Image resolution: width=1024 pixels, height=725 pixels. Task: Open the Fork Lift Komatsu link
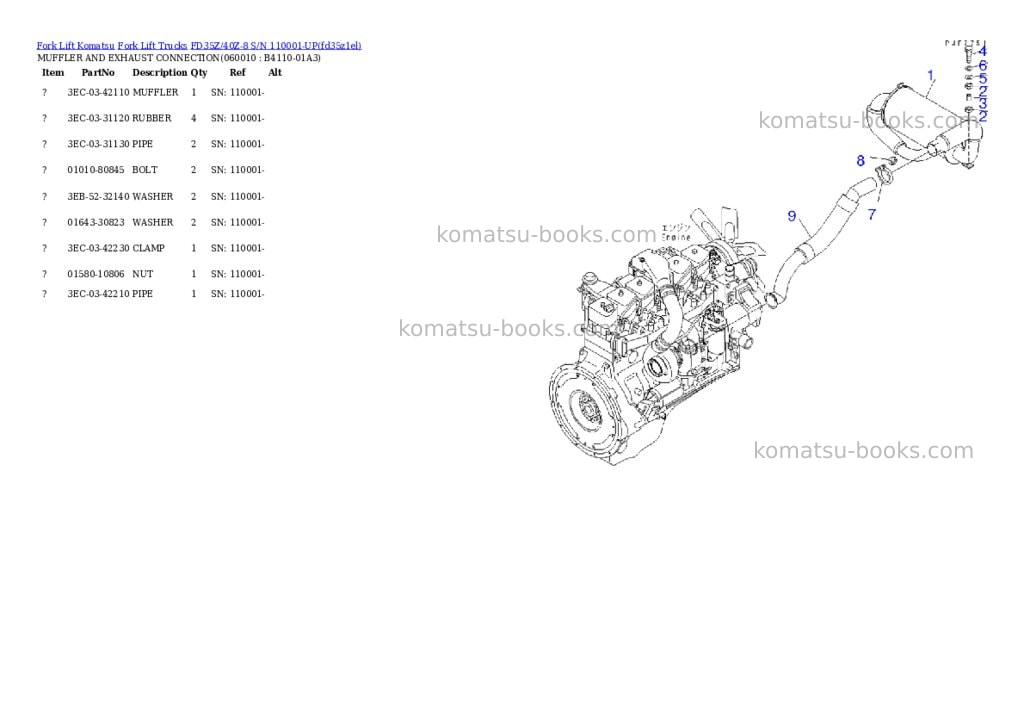pyautogui.click(x=75, y=46)
